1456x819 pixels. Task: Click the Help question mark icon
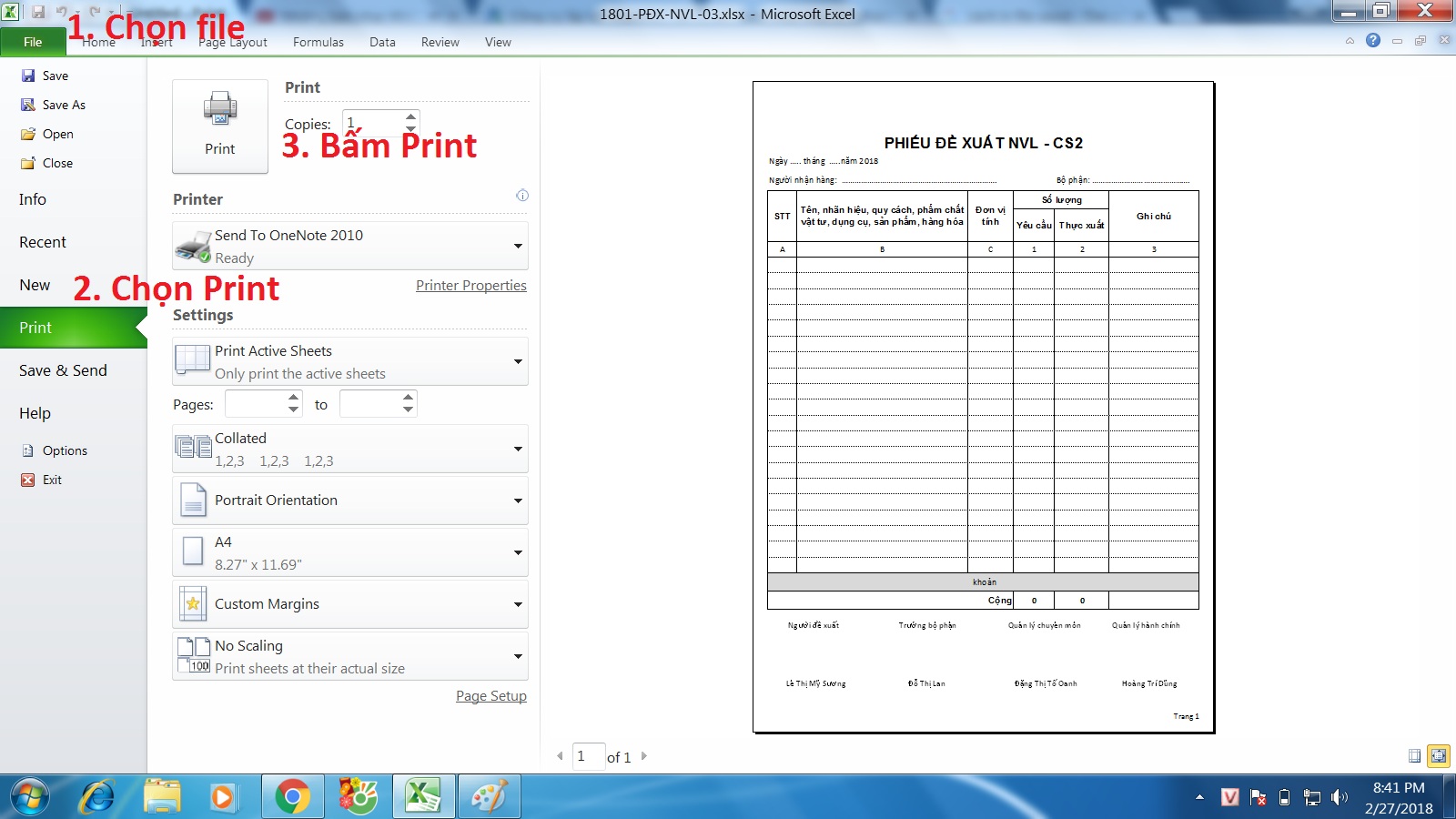pos(1373,40)
